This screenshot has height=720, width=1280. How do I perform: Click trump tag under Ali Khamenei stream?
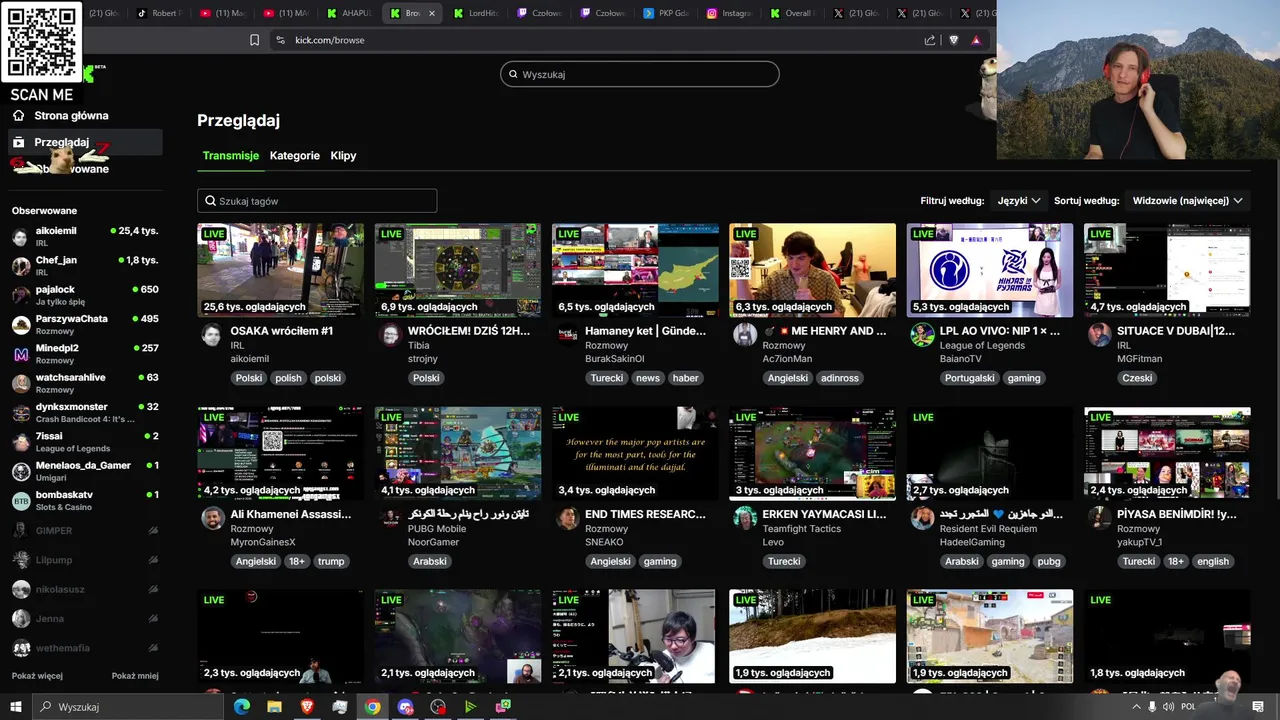click(331, 561)
